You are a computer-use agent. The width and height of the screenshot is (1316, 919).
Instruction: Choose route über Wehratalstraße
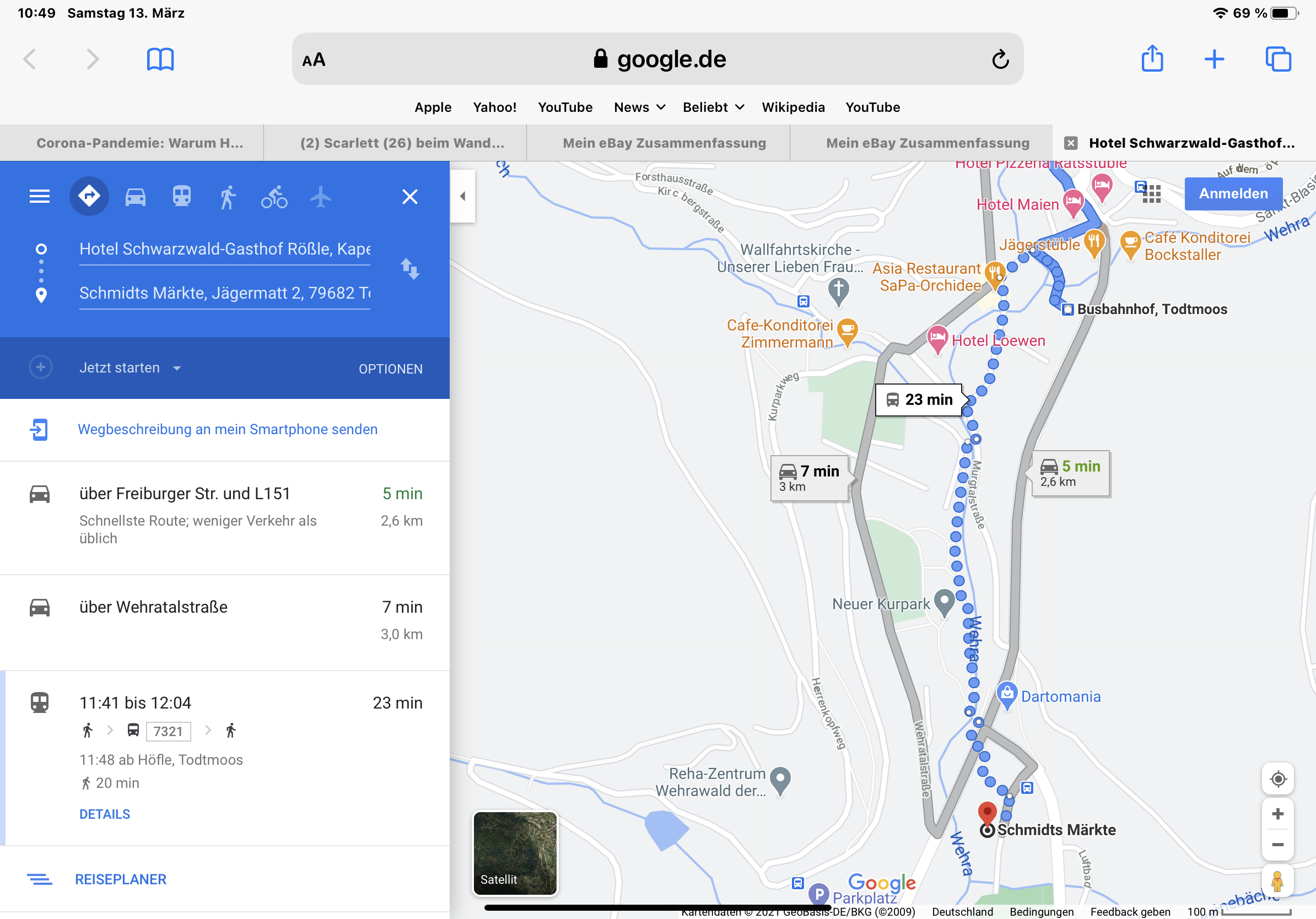pos(225,621)
